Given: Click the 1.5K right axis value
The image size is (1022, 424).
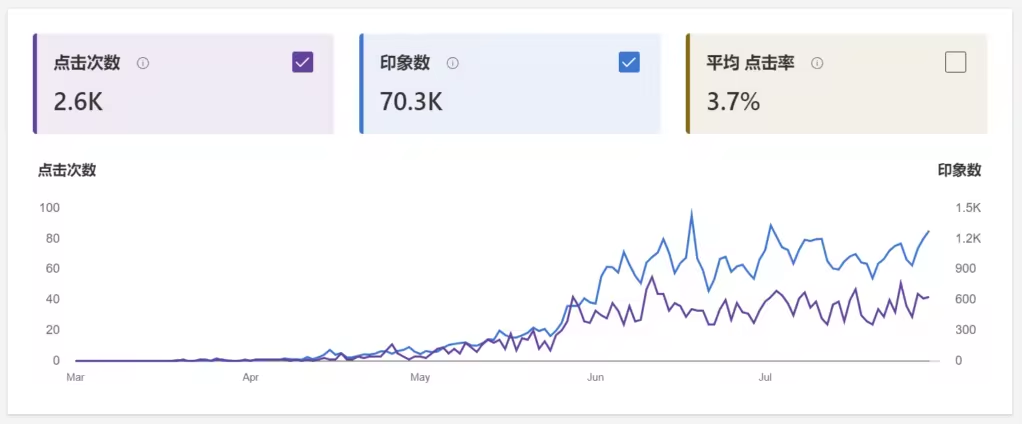Looking at the screenshot, I should tap(968, 208).
